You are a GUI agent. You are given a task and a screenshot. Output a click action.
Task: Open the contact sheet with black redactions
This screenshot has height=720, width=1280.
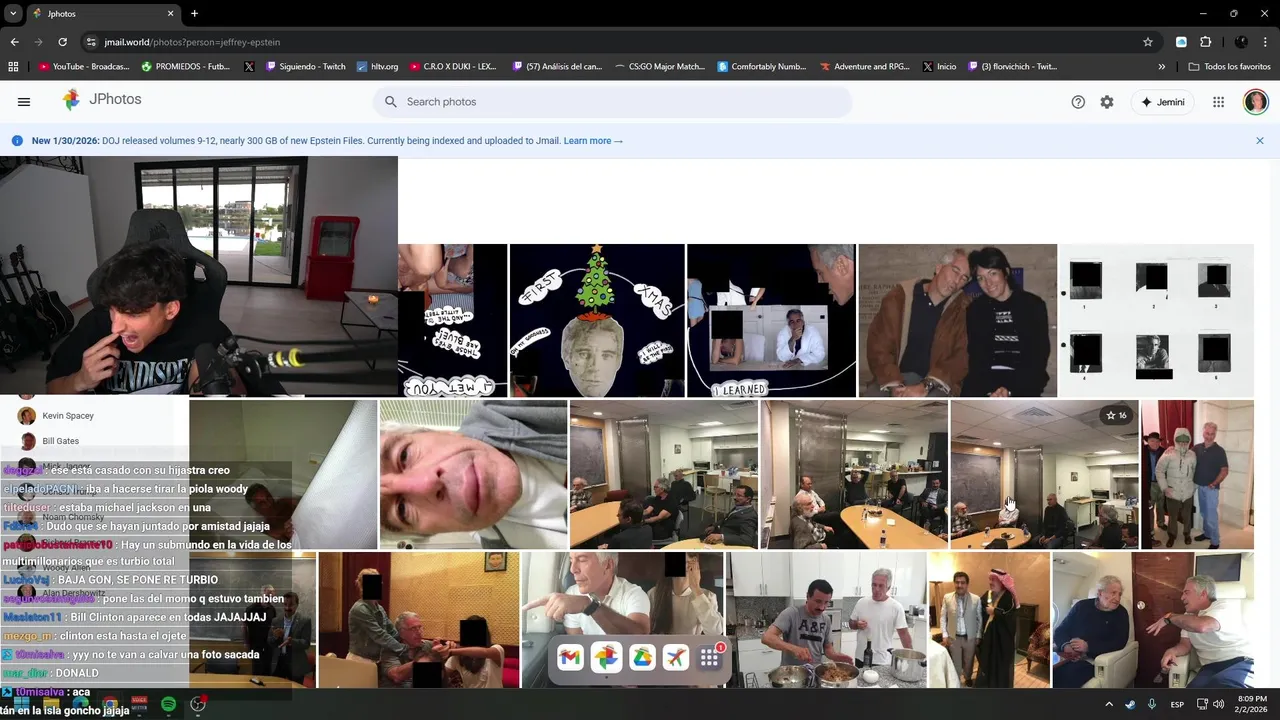(1156, 320)
